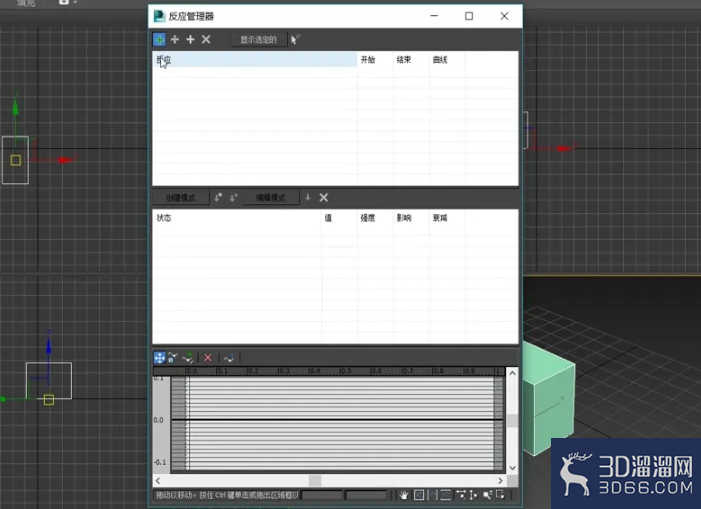Screen dimensions: 701x509
Task: Click the cursor filter icon beside 显示选定的
Action: pyautogui.click(x=295, y=39)
